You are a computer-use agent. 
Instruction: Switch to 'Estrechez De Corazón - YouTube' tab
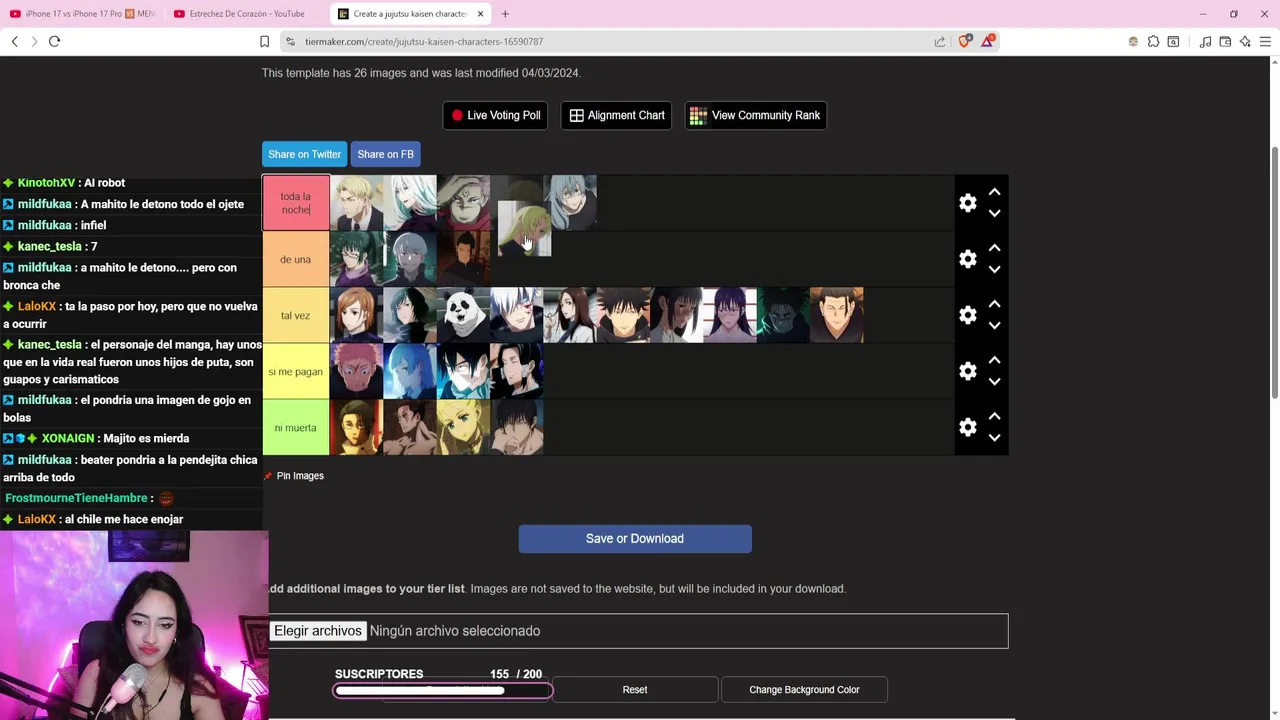point(247,14)
